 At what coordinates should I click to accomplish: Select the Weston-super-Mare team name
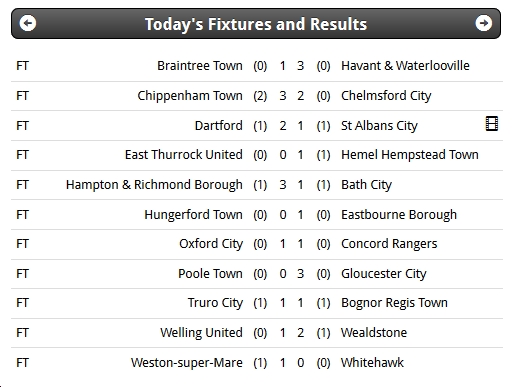pos(187,363)
